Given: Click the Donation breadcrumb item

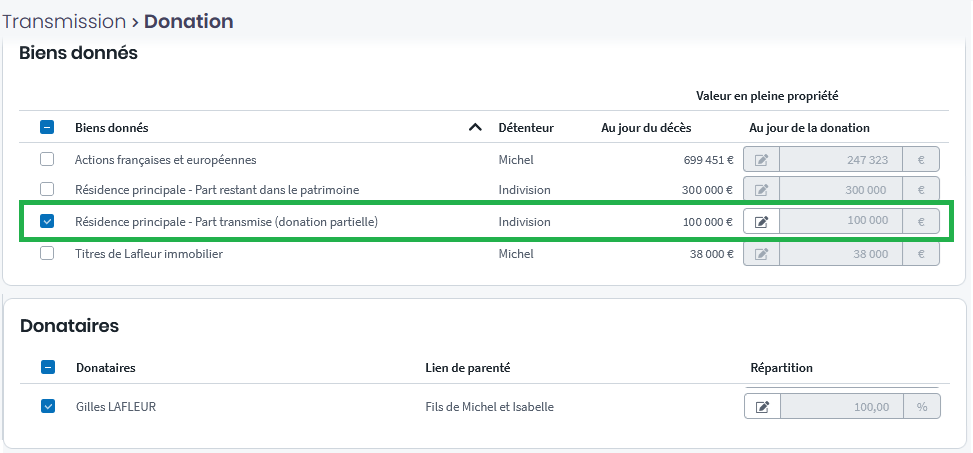Looking at the screenshot, I should pyautogui.click(x=189, y=21).
